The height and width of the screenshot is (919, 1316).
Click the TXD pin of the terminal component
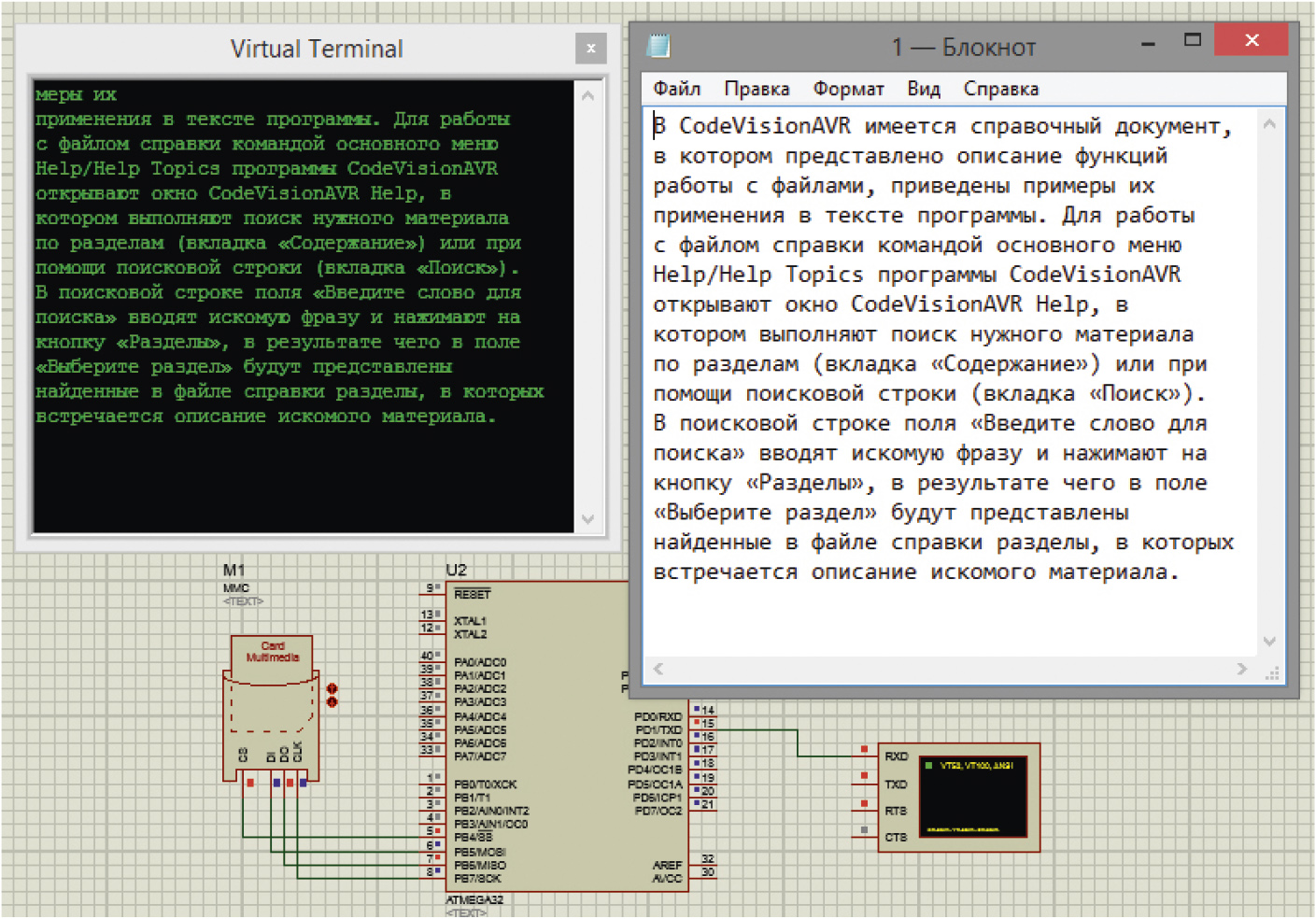tap(896, 785)
